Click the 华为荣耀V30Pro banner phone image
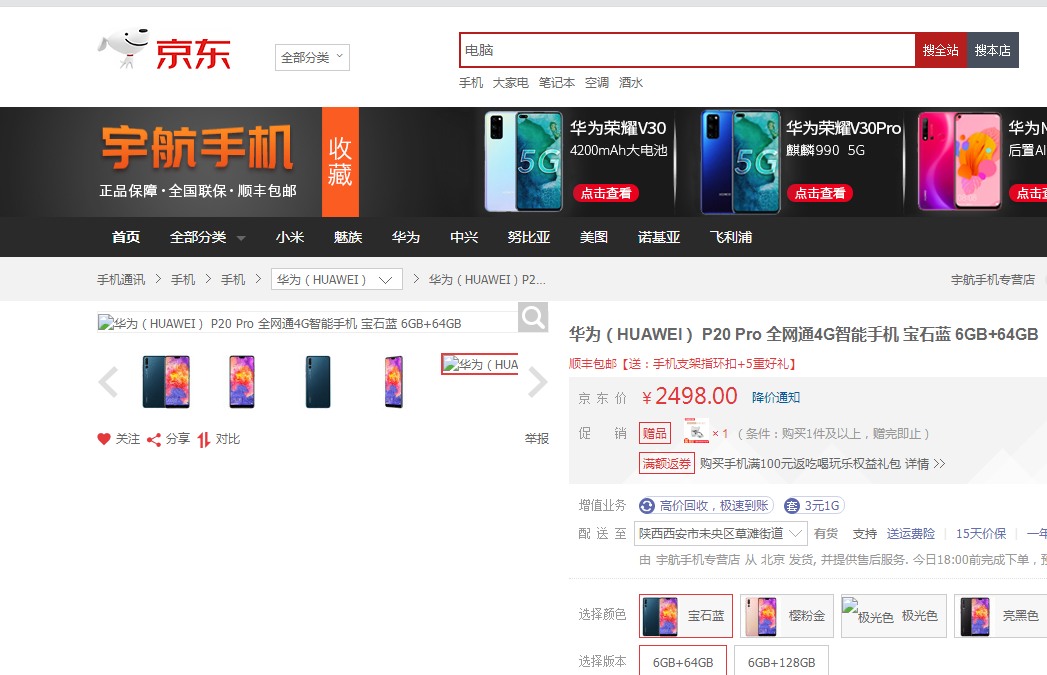 pos(741,162)
